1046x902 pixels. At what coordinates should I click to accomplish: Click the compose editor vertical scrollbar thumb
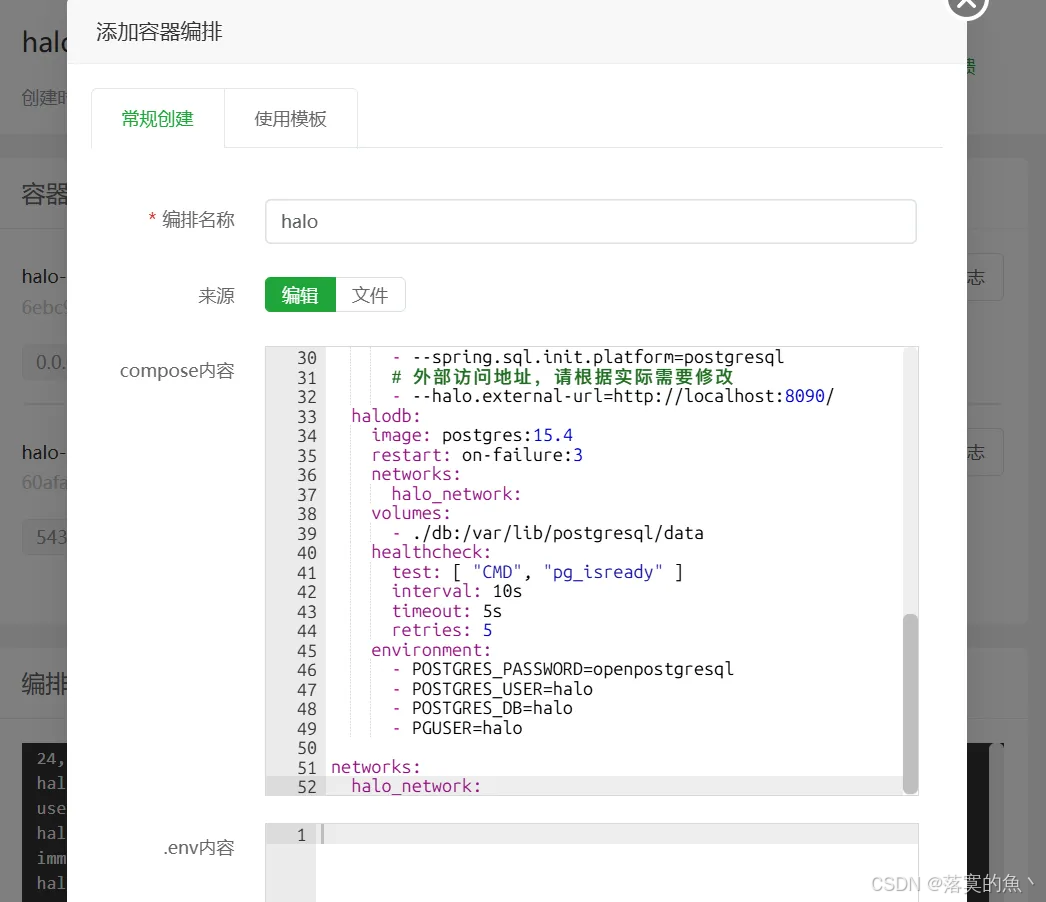(910, 703)
